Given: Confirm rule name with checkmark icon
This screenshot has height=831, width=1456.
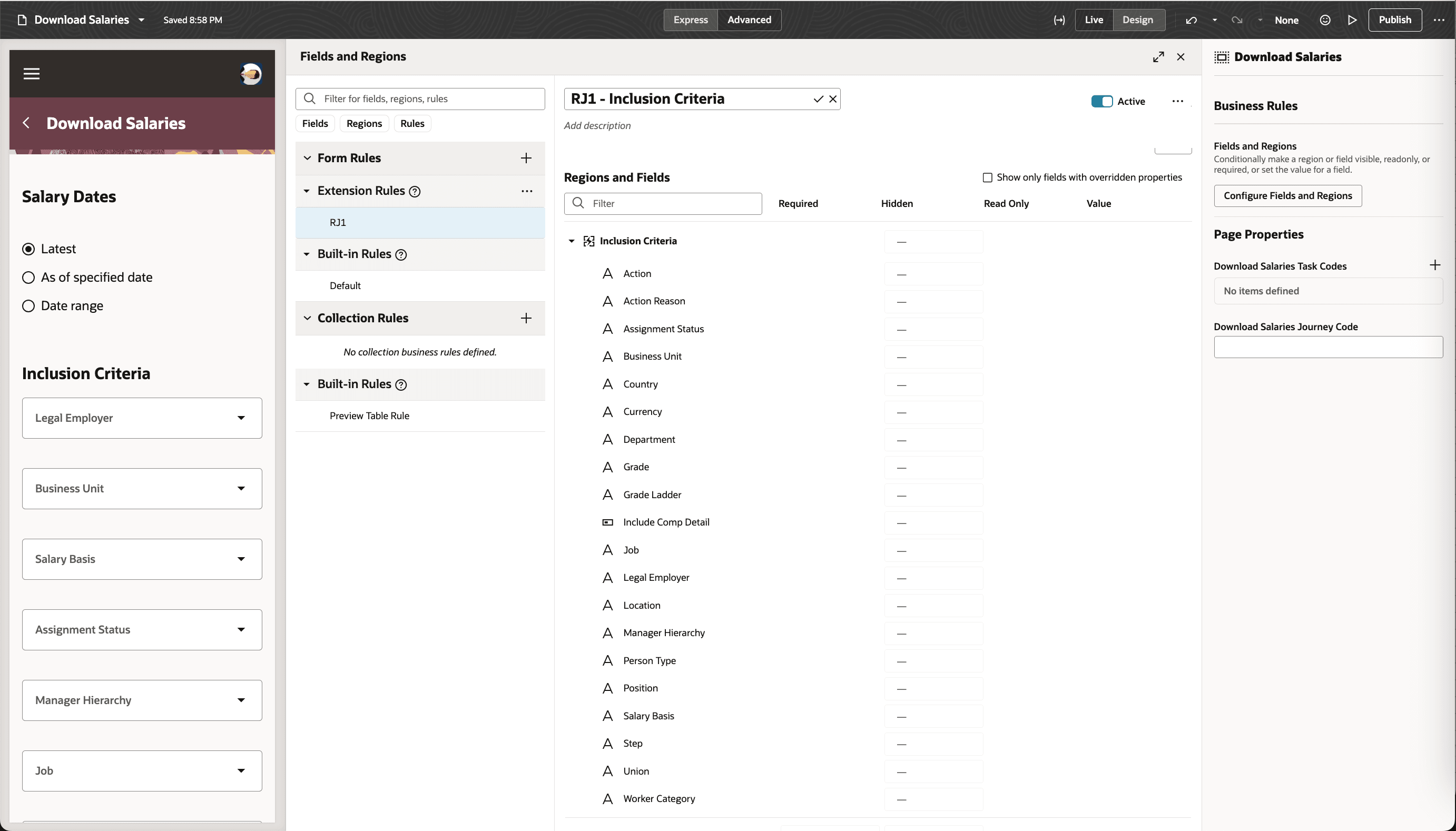Looking at the screenshot, I should coord(818,100).
